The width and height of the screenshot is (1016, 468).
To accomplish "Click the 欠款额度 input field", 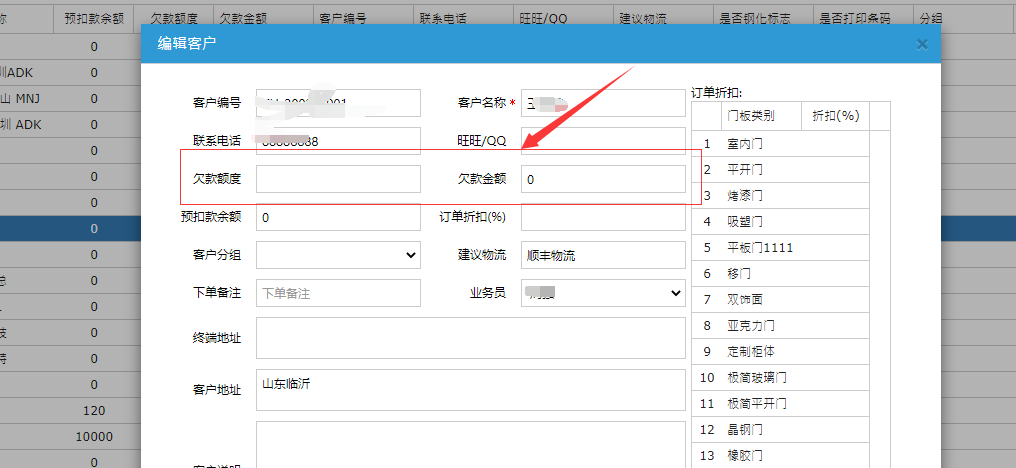I will click(338, 179).
